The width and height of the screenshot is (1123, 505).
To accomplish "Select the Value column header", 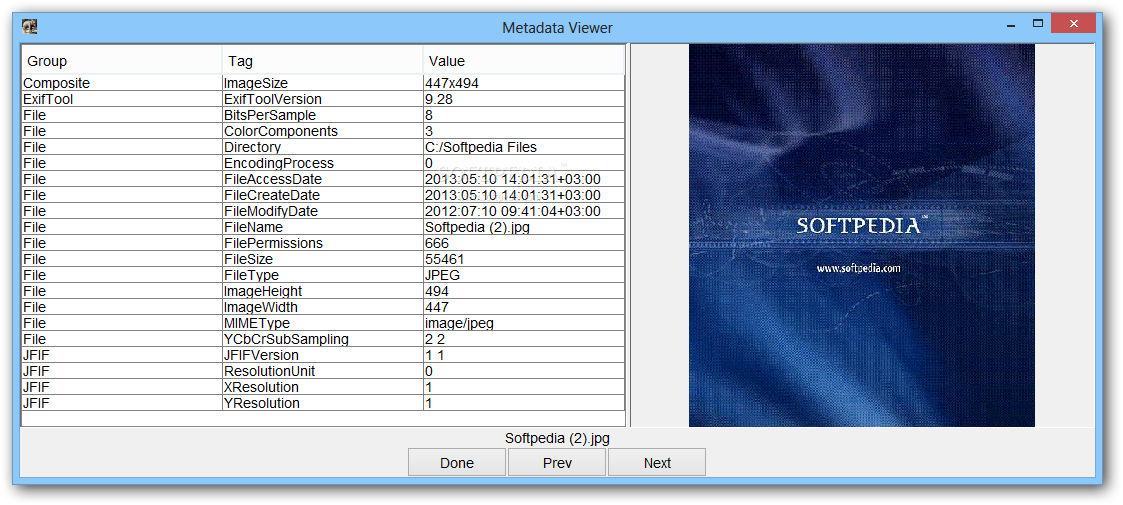I will [523, 61].
